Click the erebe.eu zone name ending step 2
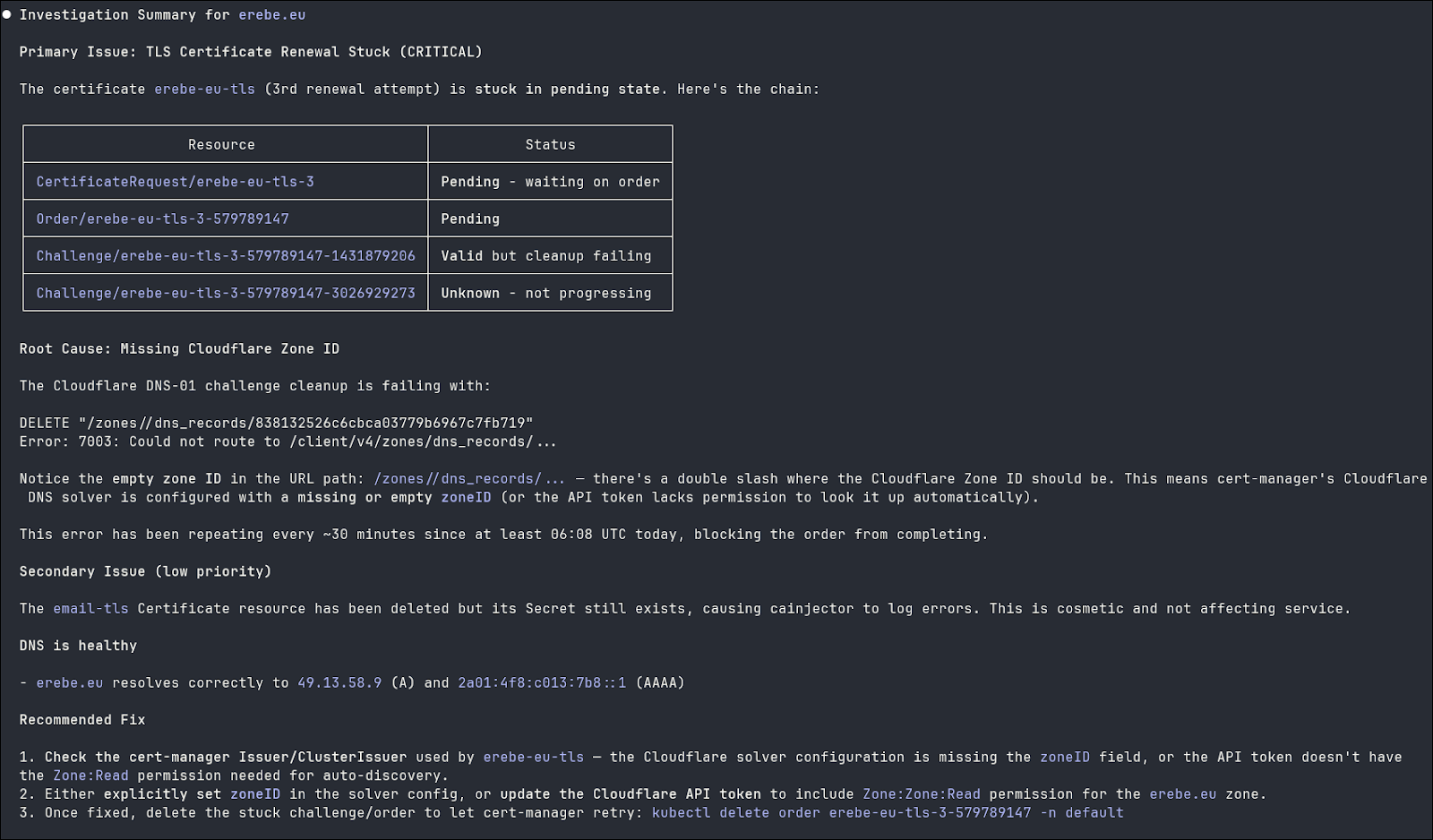This screenshot has height=840, width=1433. tap(1182, 794)
